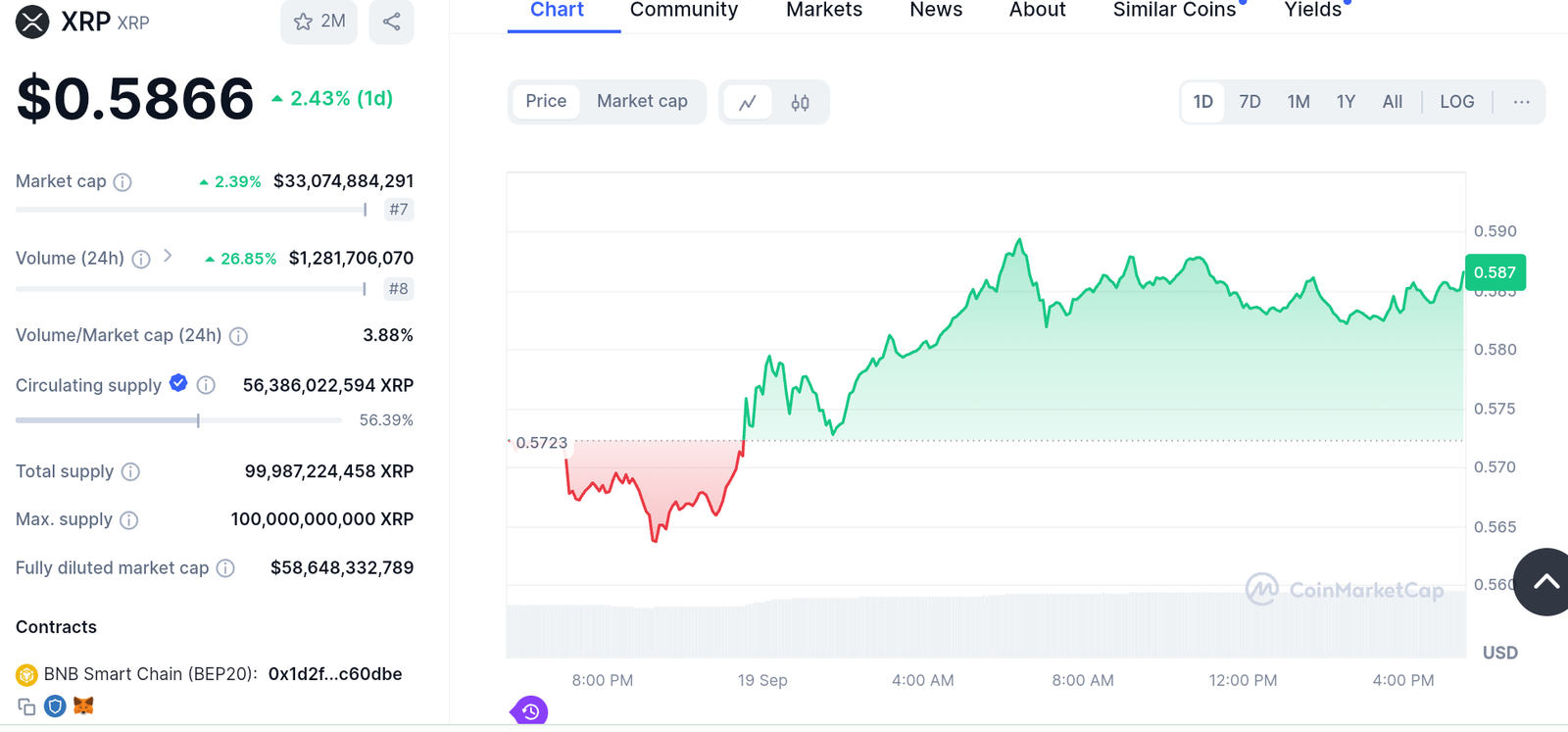Open the chart more-options ellipsis menu

tap(1521, 102)
